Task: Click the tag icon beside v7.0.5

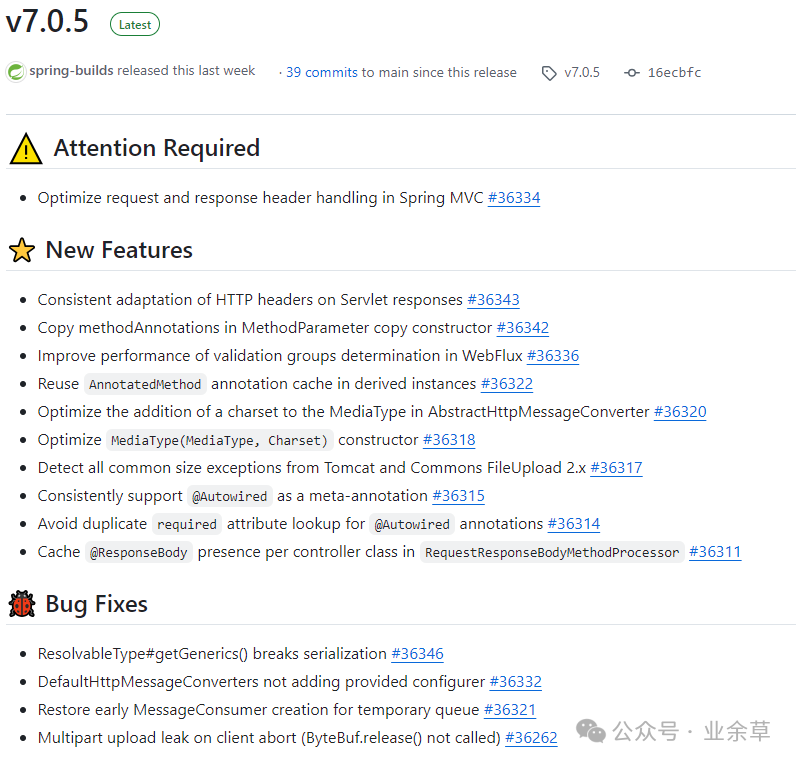Action: coord(549,73)
